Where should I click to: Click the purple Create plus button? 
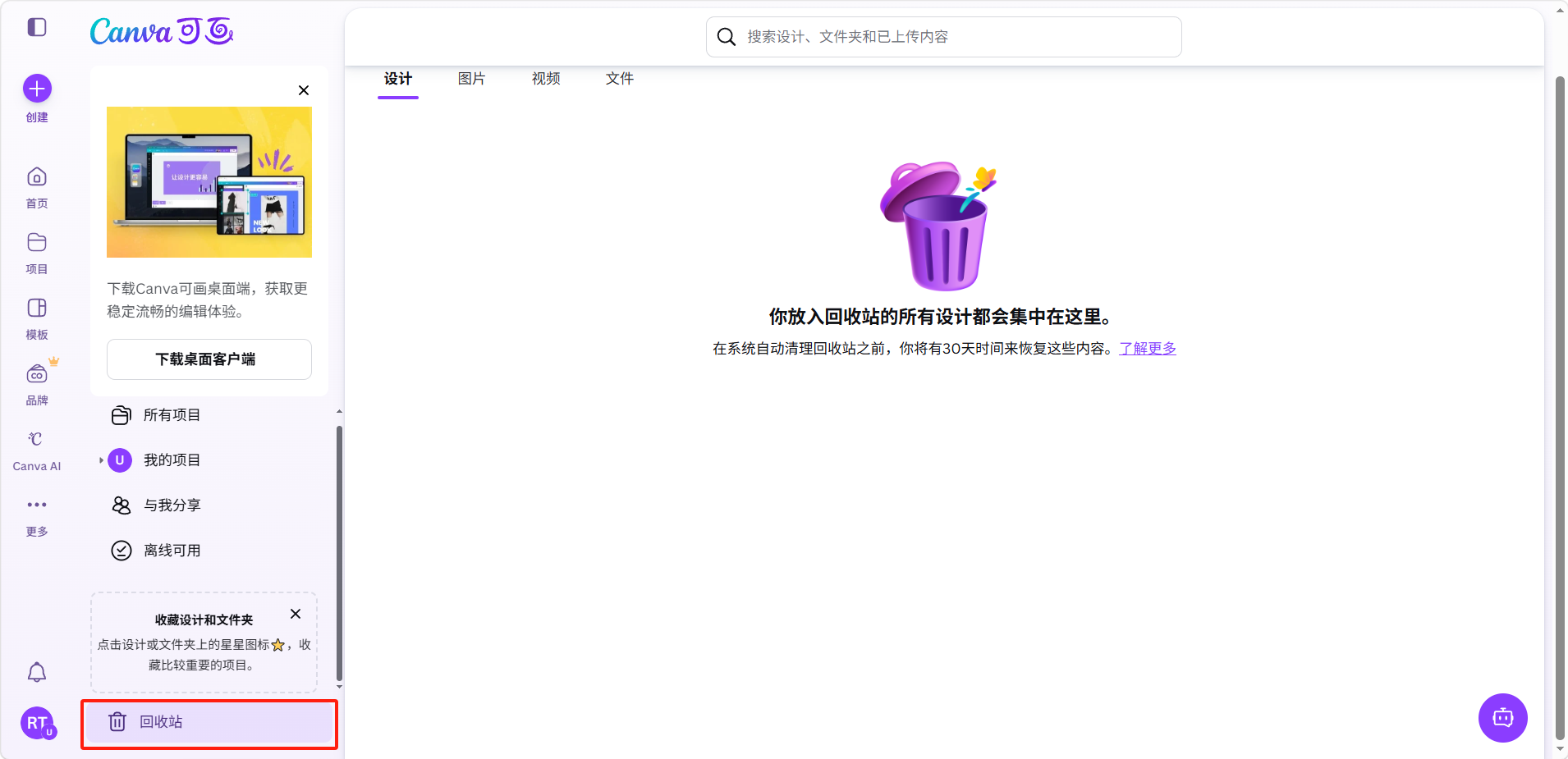(37, 89)
